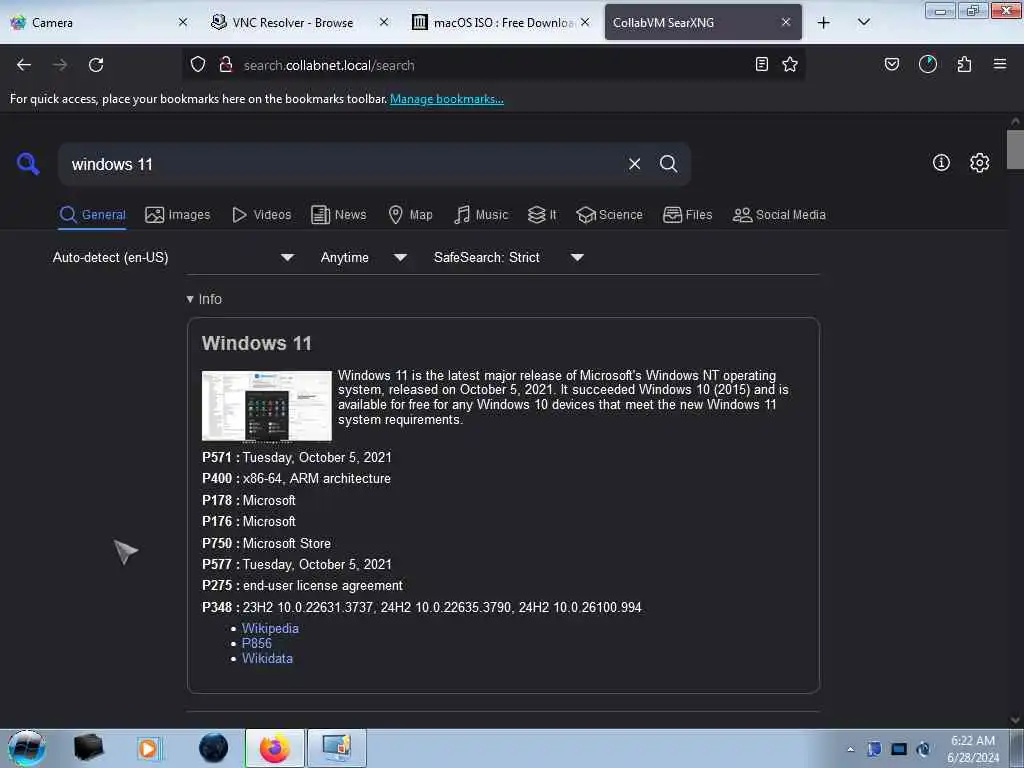This screenshot has width=1024, height=768.
Task: Select the Videos search category
Action: (262, 215)
